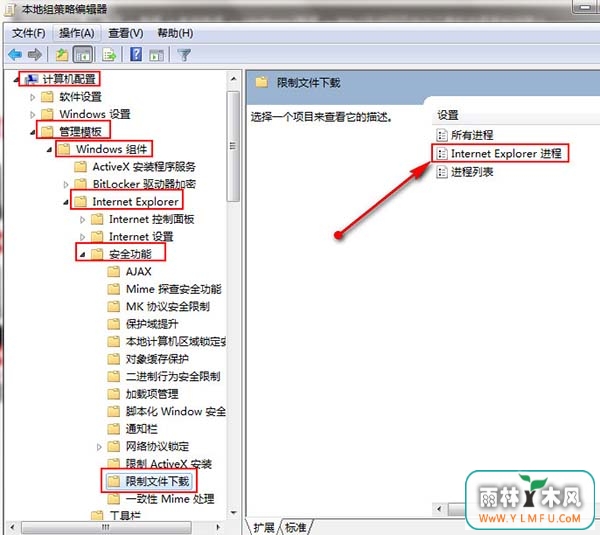600x535 pixels.
Task: Expand the Internet 控制面板 node
Action: [82, 220]
